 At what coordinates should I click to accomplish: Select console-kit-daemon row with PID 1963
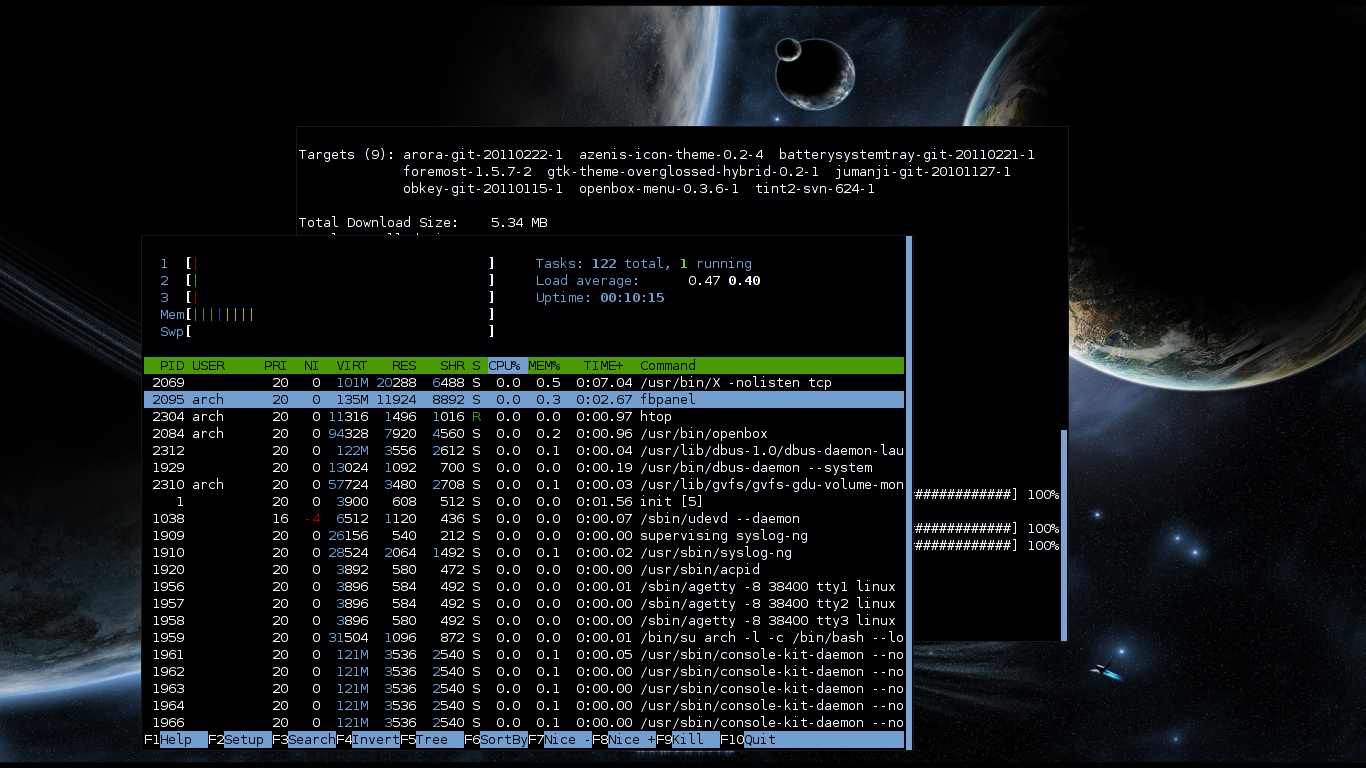(524, 689)
